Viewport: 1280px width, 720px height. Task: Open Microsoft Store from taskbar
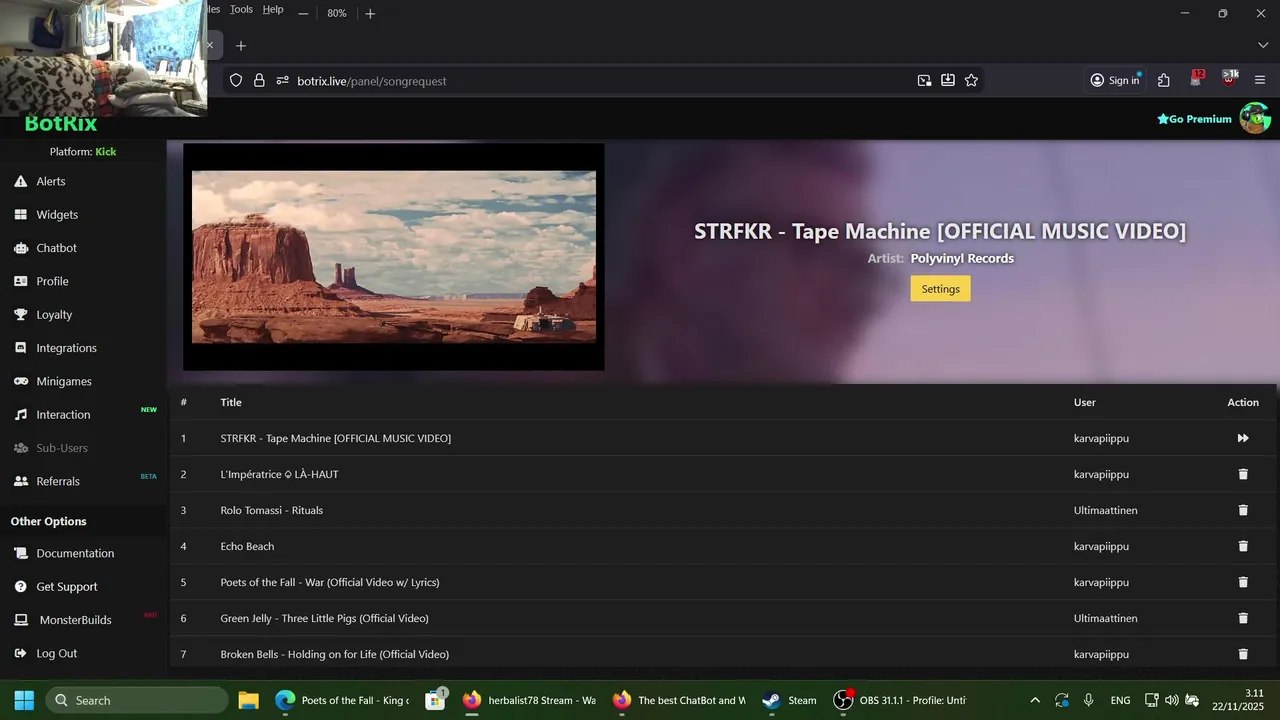(x=435, y=700)
